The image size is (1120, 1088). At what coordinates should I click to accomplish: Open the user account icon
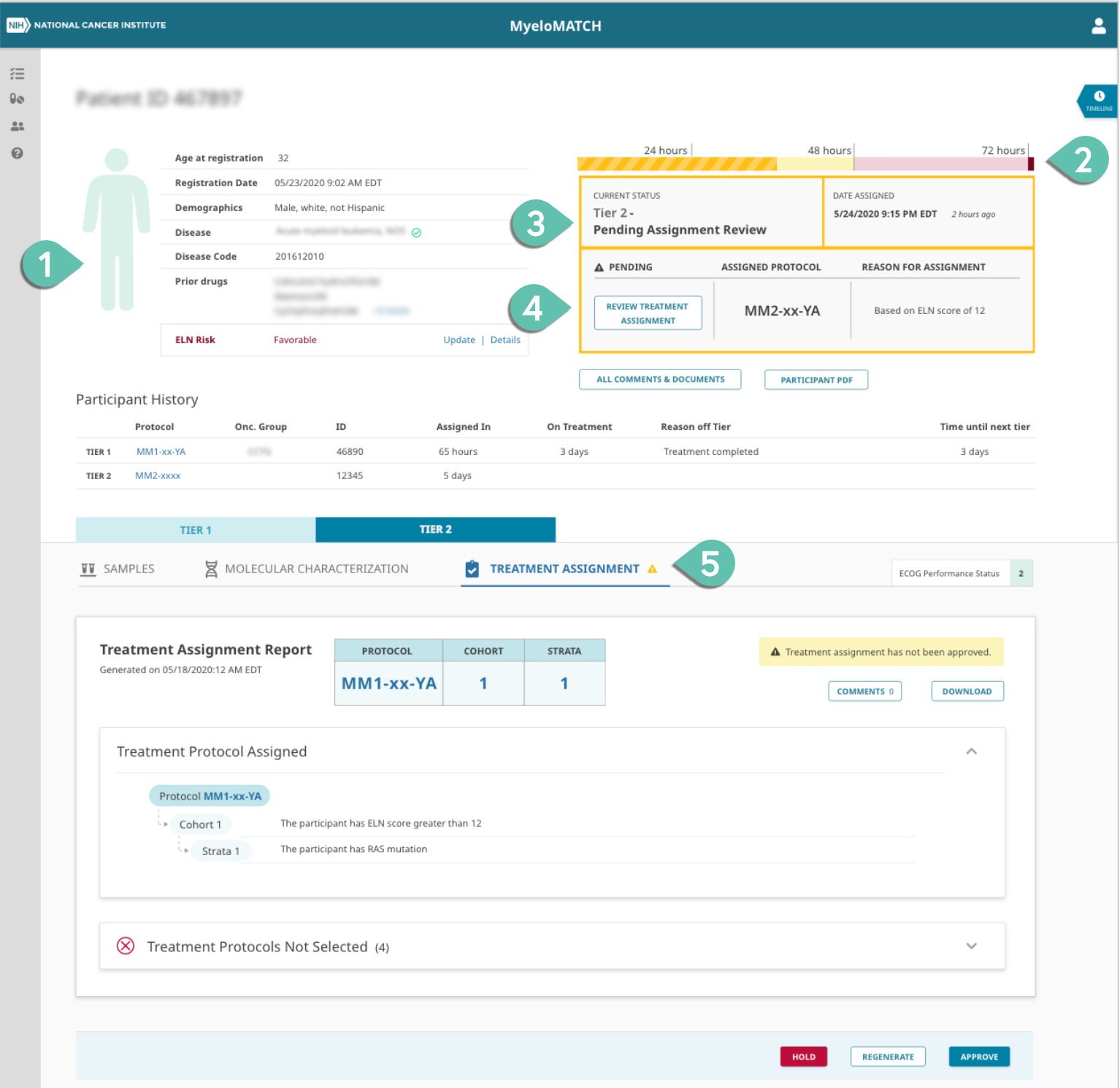1098,26
